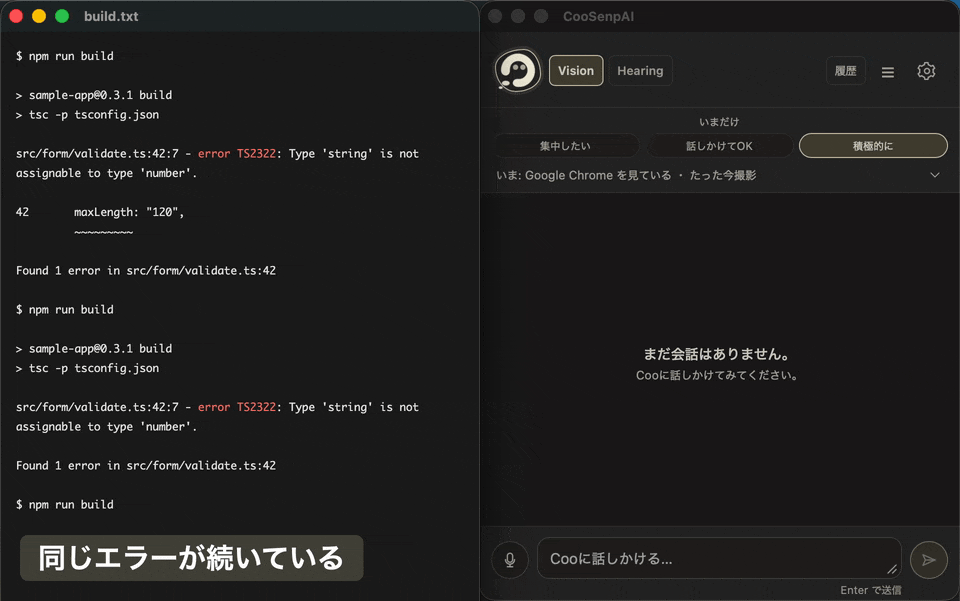Viewport: 960px width, 601px height.
Task: Click the Coo avatar icon in CooSenpAI
Action: pos(518,70)
